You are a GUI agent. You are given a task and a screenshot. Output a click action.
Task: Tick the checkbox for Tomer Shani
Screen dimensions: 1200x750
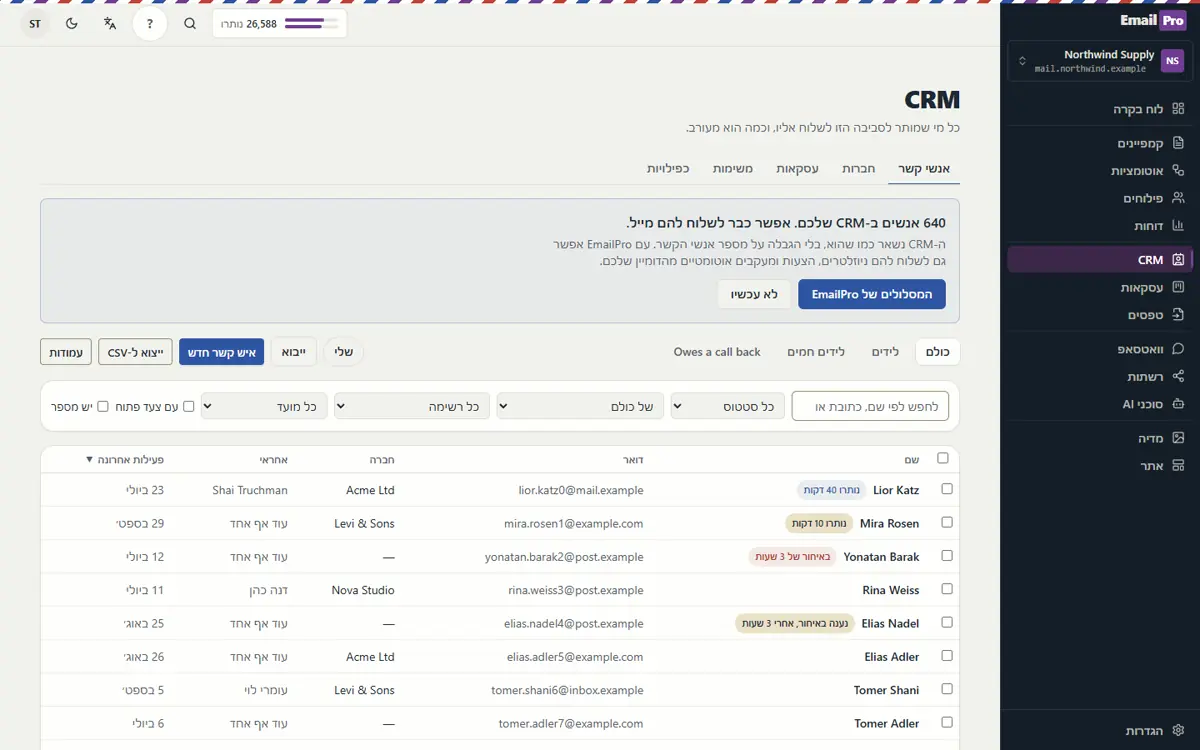(947, 689)
